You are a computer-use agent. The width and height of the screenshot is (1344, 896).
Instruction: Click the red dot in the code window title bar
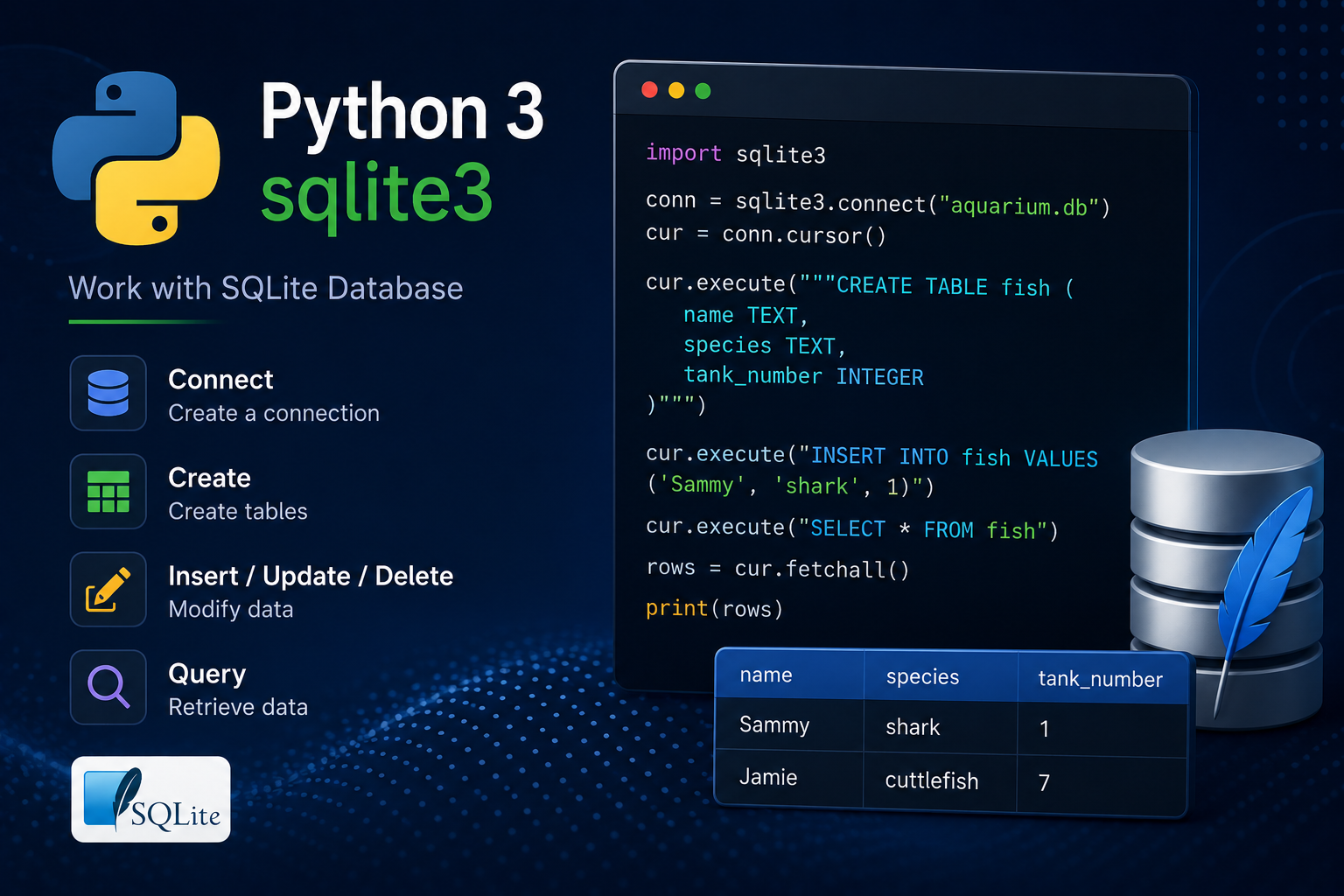point(649,89)
